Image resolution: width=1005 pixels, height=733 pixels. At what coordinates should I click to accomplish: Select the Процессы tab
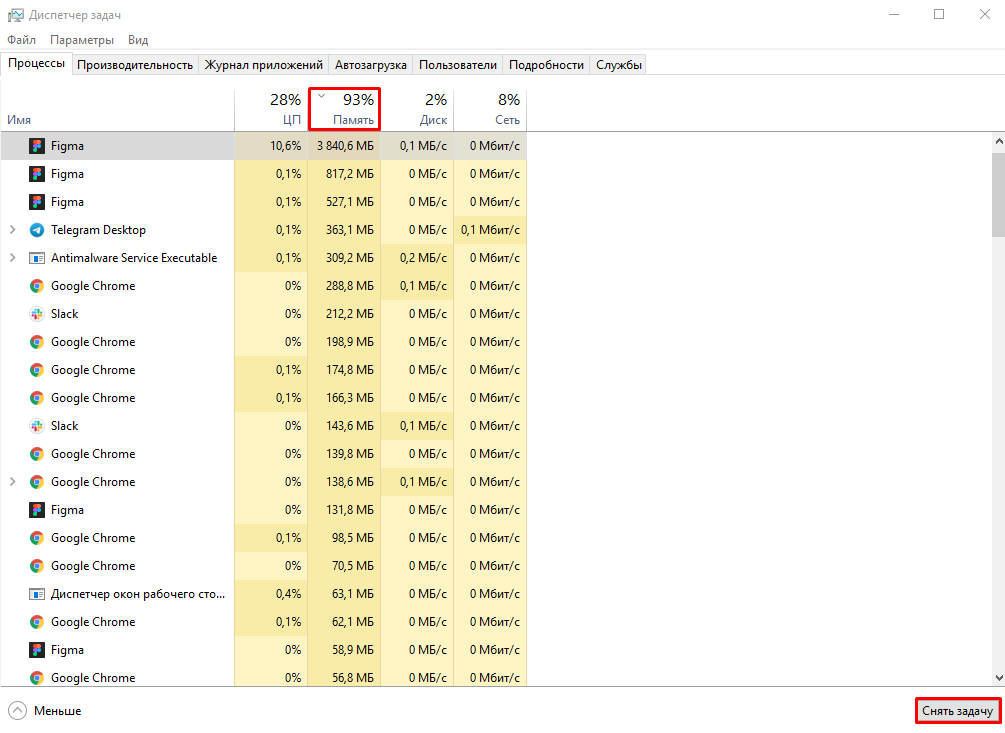click(x=36, y=63)
